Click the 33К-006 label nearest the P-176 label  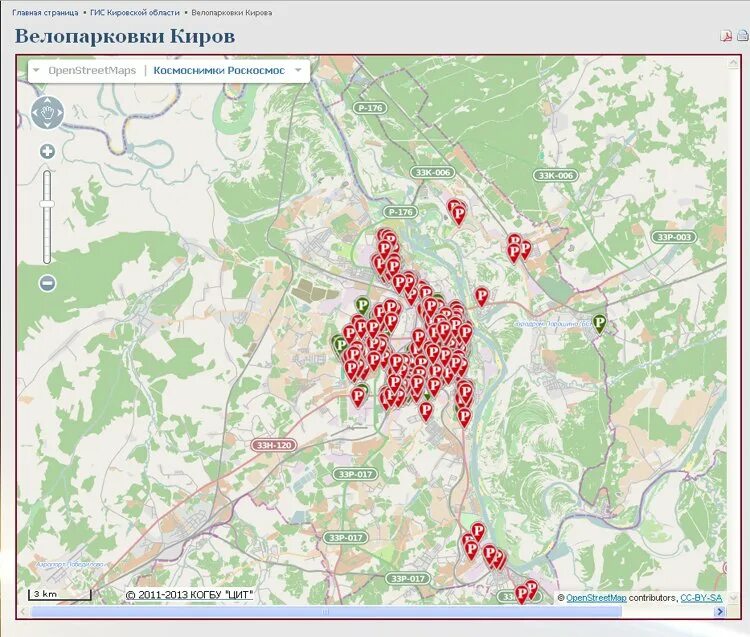(x=432, y=172)
